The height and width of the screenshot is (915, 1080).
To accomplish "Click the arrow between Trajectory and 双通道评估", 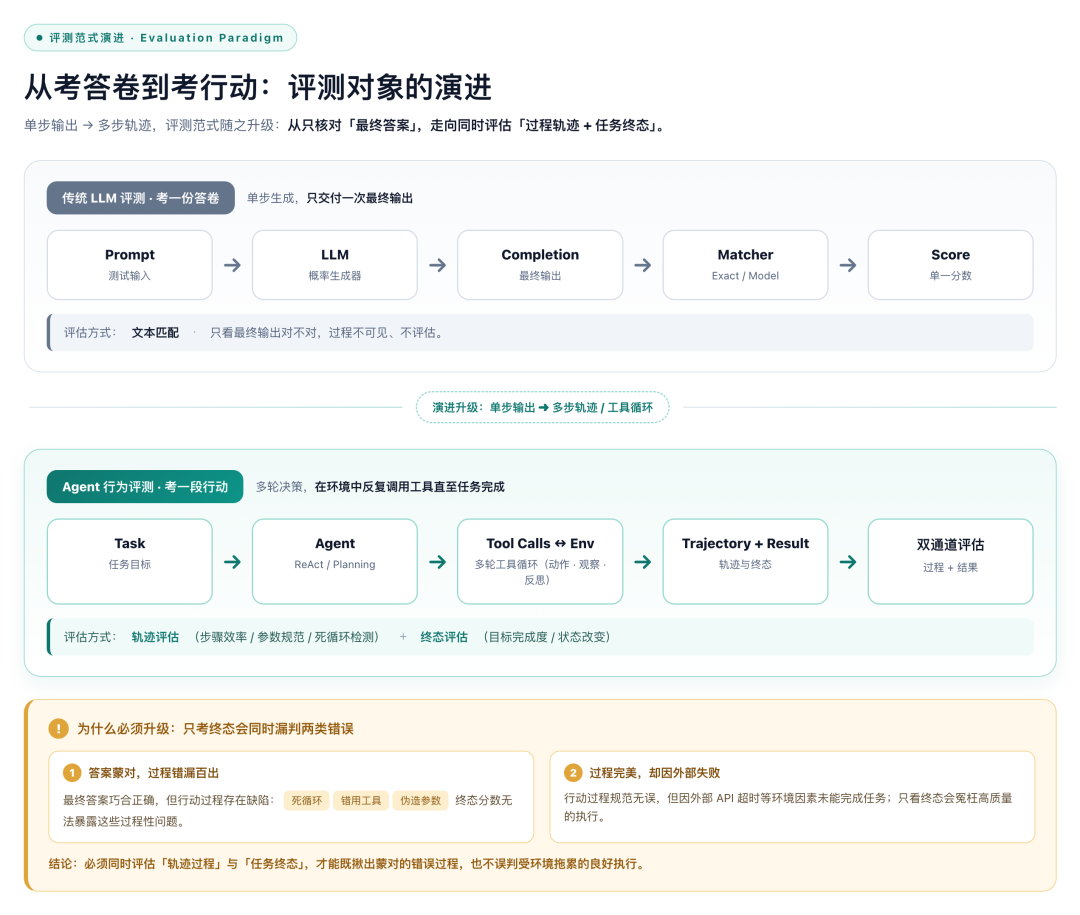I will (x=848, y=562).
